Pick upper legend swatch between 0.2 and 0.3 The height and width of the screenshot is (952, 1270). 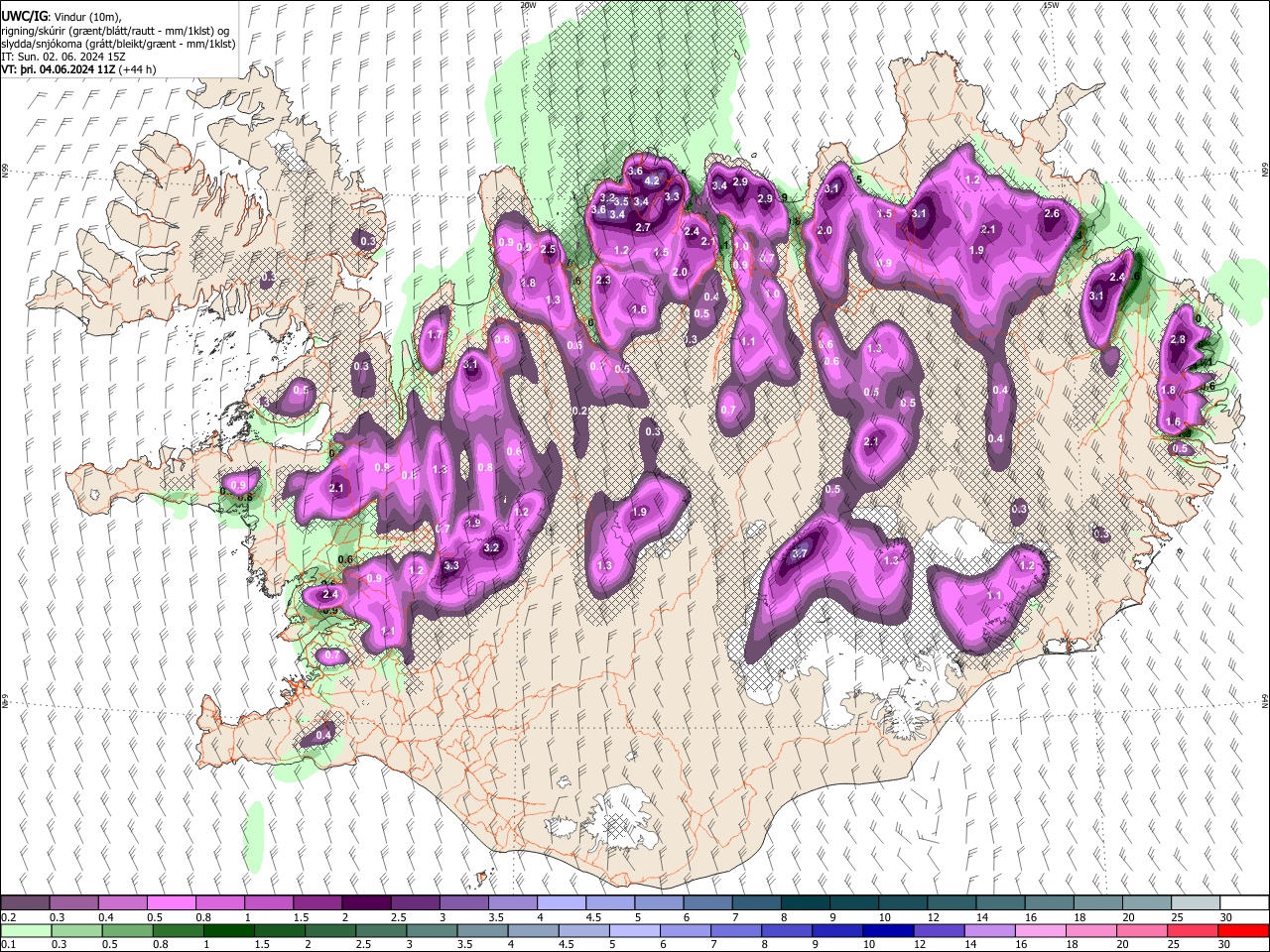(x=25, y=903)
